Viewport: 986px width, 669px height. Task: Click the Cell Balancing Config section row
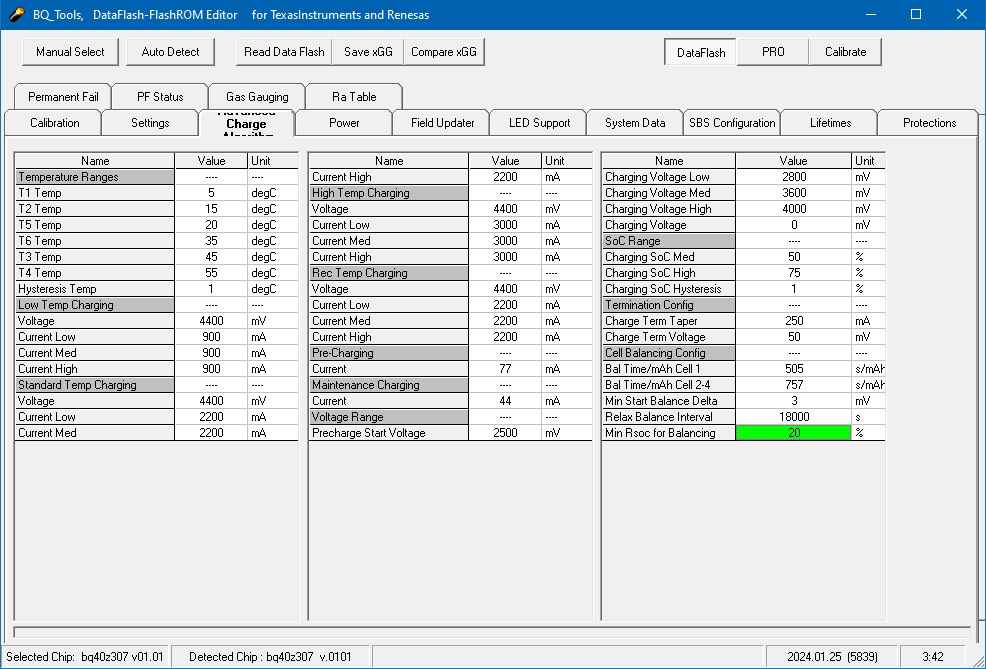(x=669, y=353)
